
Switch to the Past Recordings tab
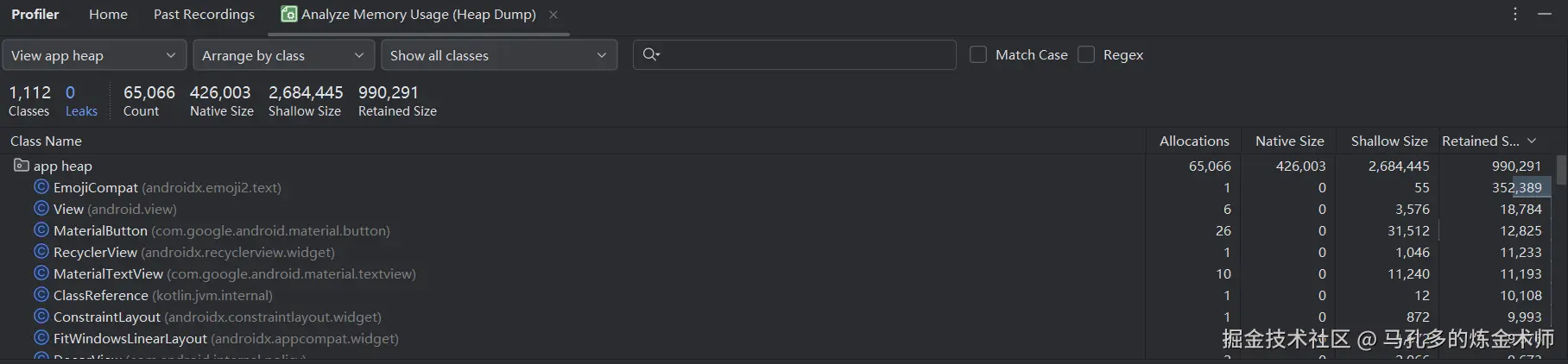click(x=204, y=15)
